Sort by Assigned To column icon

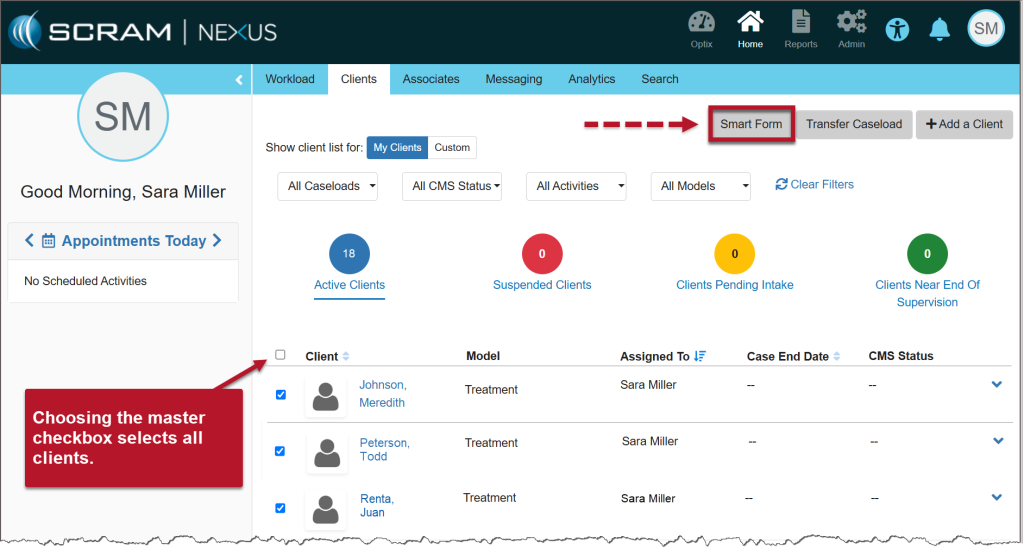coord(700,356)
